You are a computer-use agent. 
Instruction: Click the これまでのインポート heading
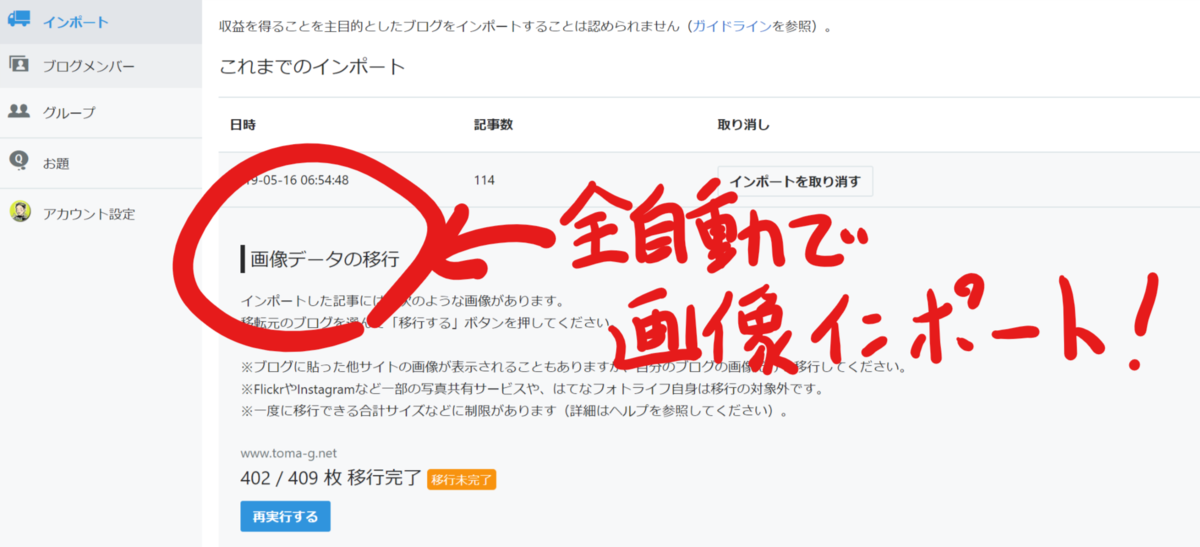(312, 67)
